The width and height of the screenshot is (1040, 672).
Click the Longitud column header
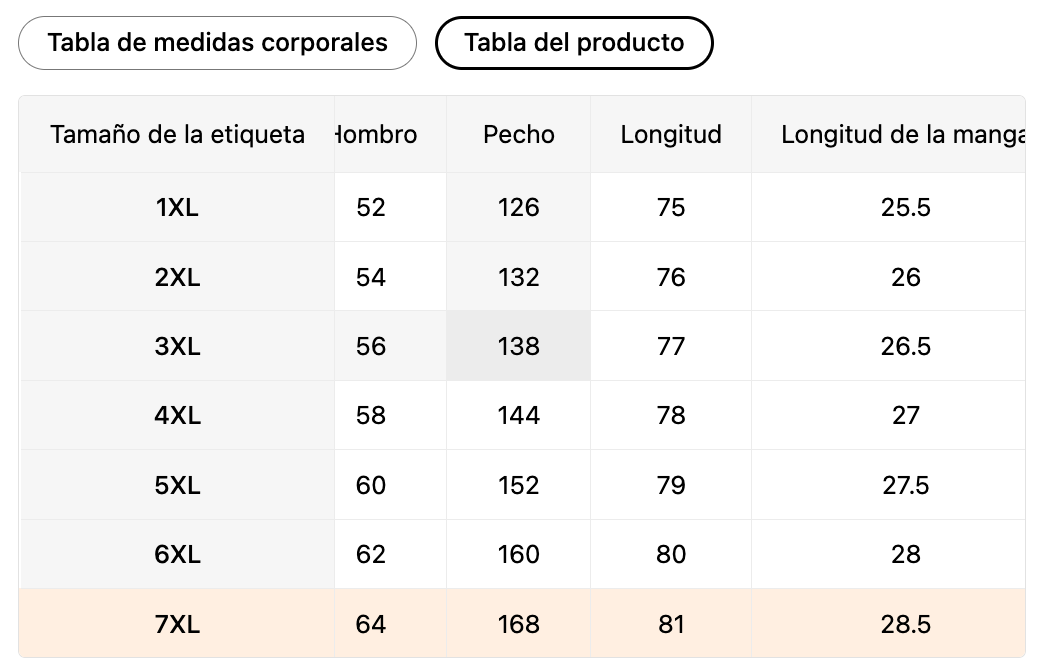click(x=671, y=134)
